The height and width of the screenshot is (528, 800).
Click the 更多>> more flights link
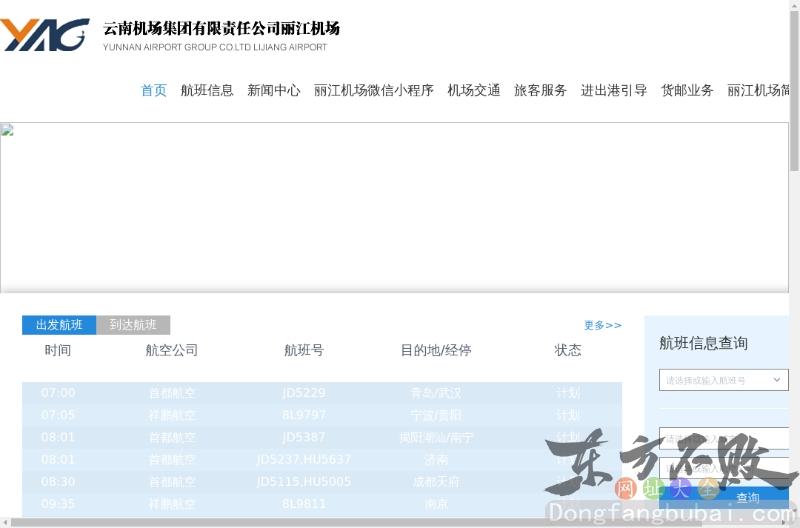pyautogui.click(x=603, y=325)
